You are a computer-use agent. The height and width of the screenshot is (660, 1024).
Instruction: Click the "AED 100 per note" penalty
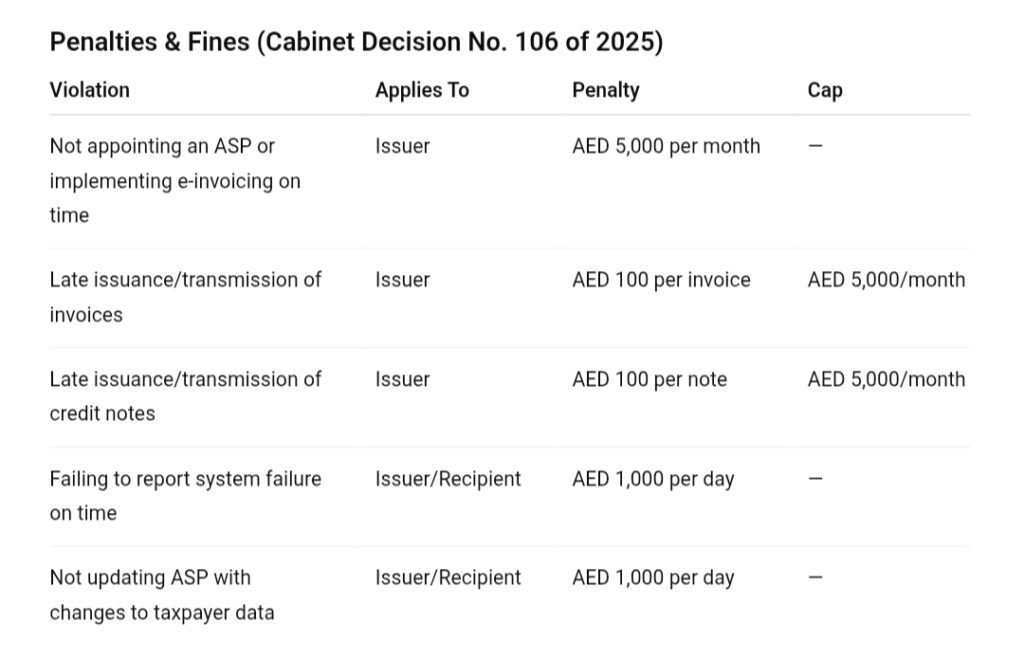(x=649, y=379)
